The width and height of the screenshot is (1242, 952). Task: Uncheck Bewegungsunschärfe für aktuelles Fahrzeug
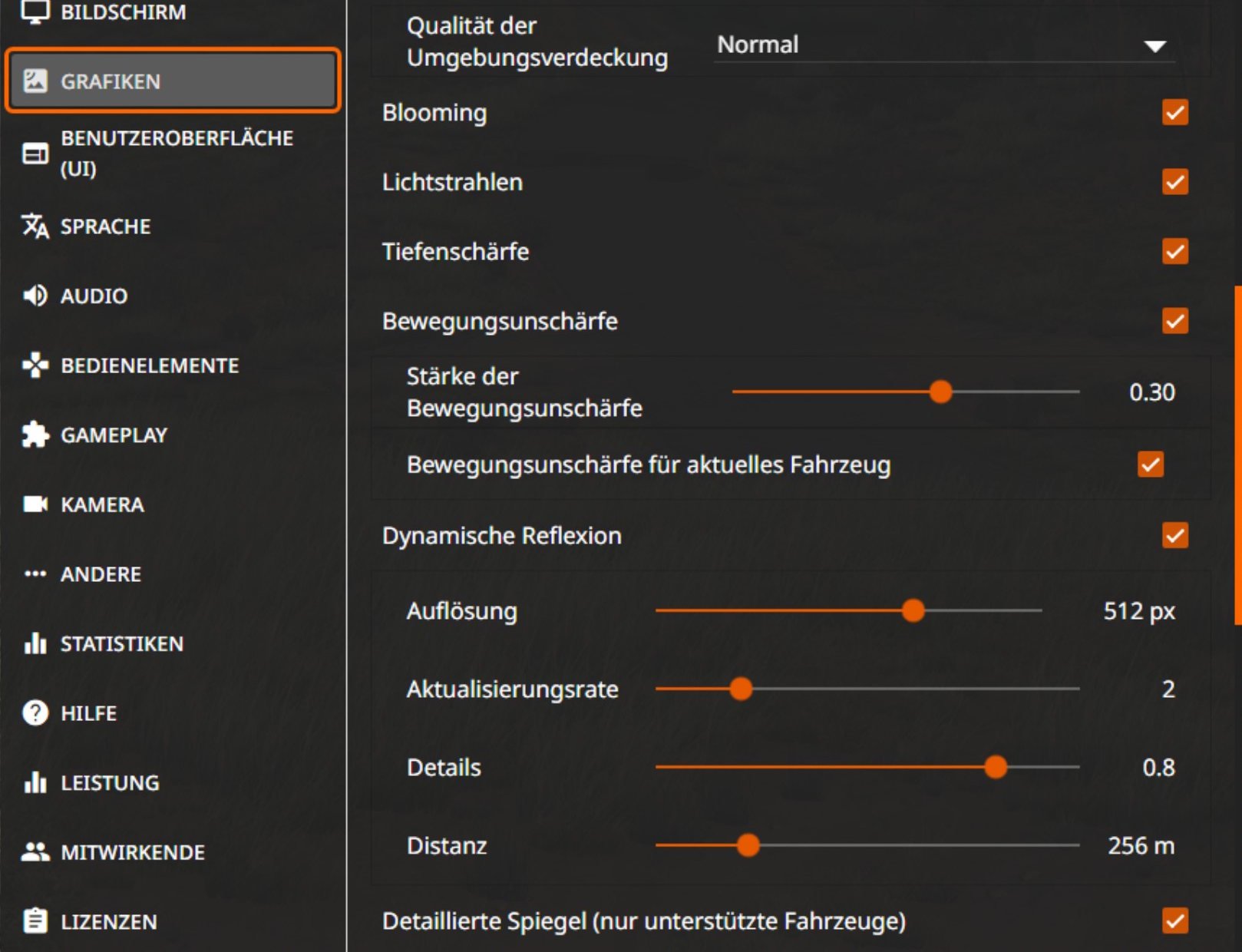[x=1150, y=464]
